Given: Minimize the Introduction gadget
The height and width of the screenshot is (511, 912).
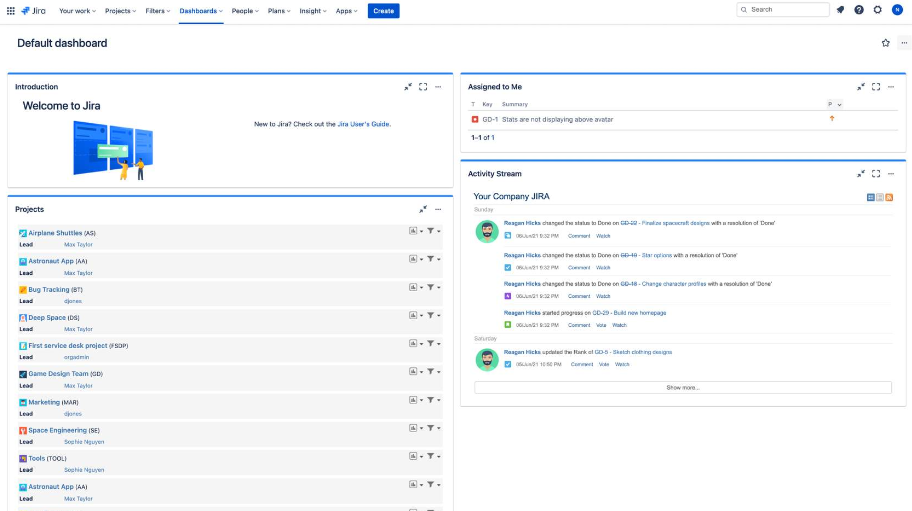Looking at the screenshot, I should pos(408,87).
